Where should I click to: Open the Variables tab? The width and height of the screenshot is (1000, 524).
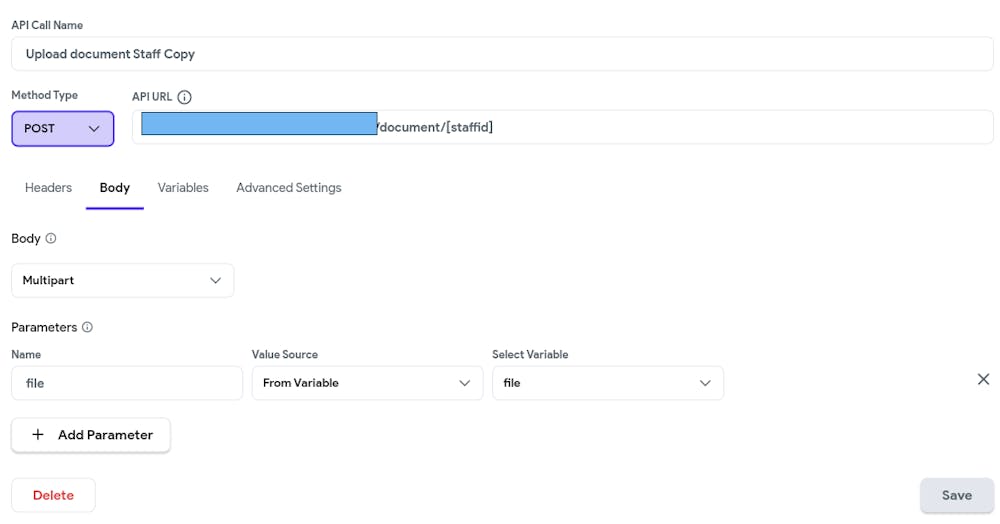[x=183, y=188]
